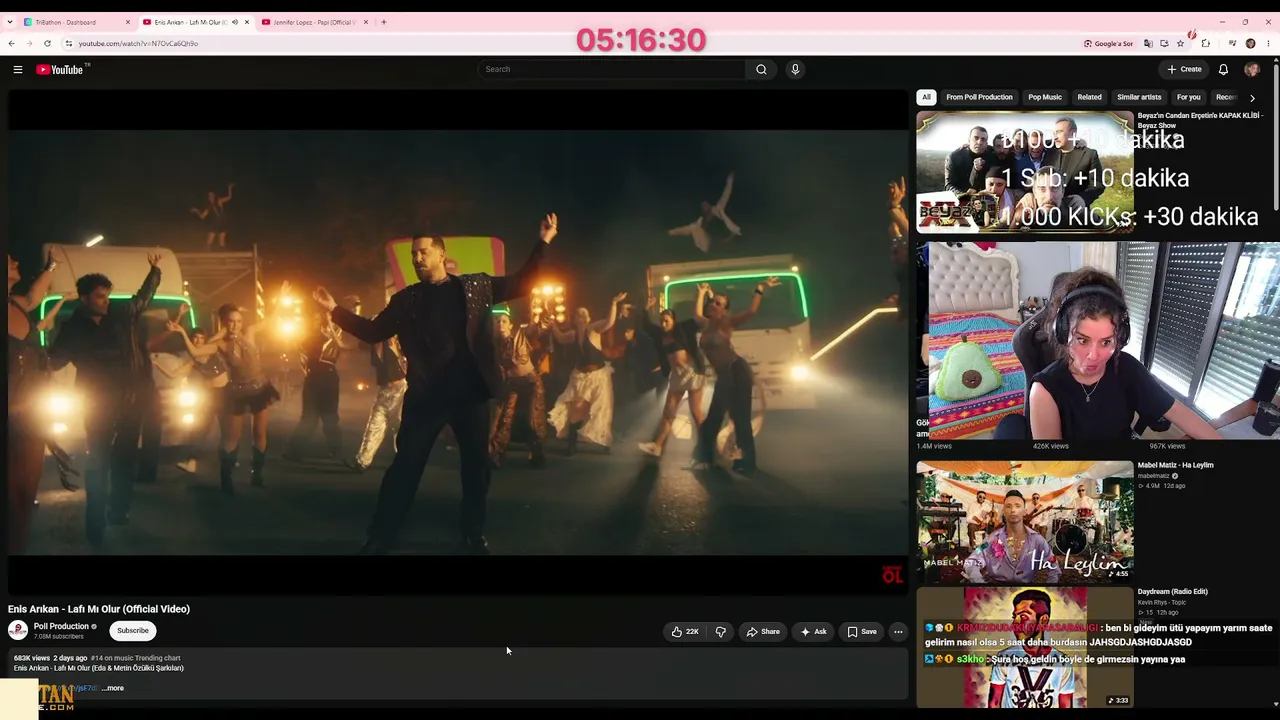Viewport: 1280px width, 720px height.
Task: Save the video to a playlist
Action: pos(862,631)
